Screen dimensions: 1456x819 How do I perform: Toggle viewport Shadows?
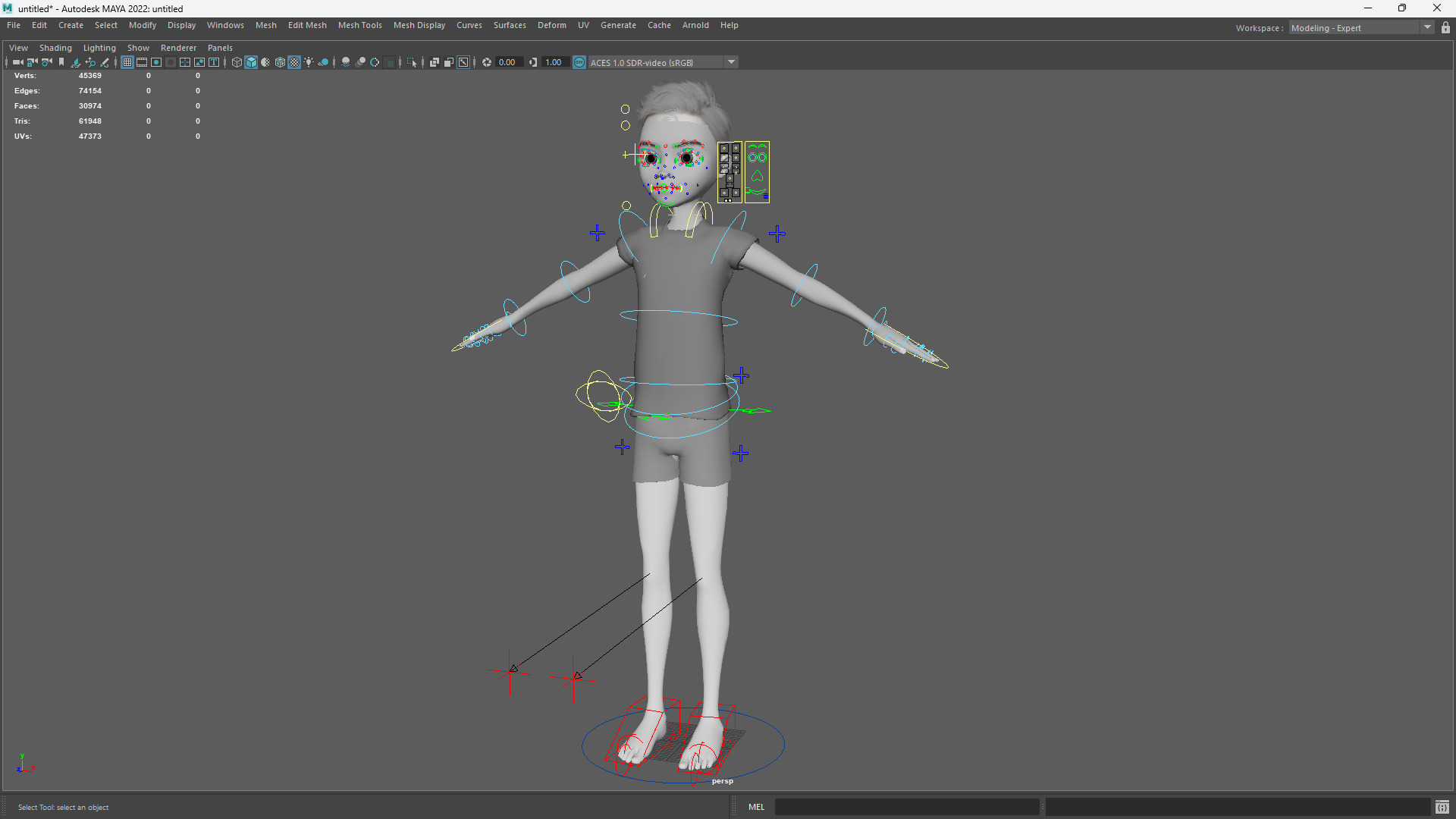(x=323, y=62)
